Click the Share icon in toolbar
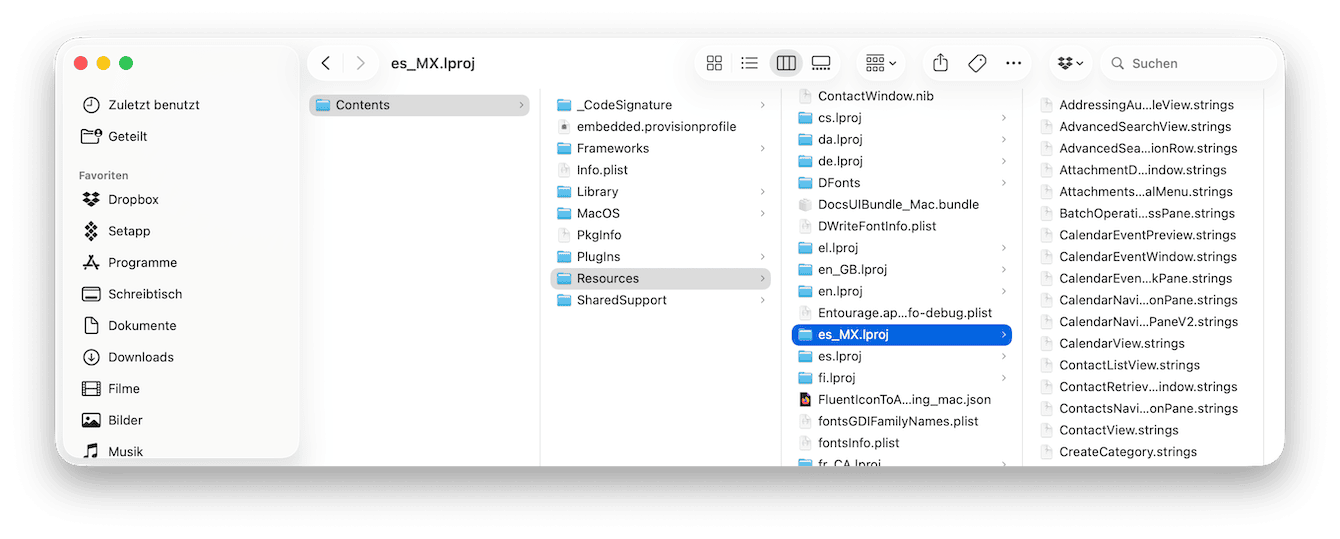 point(940,63)
